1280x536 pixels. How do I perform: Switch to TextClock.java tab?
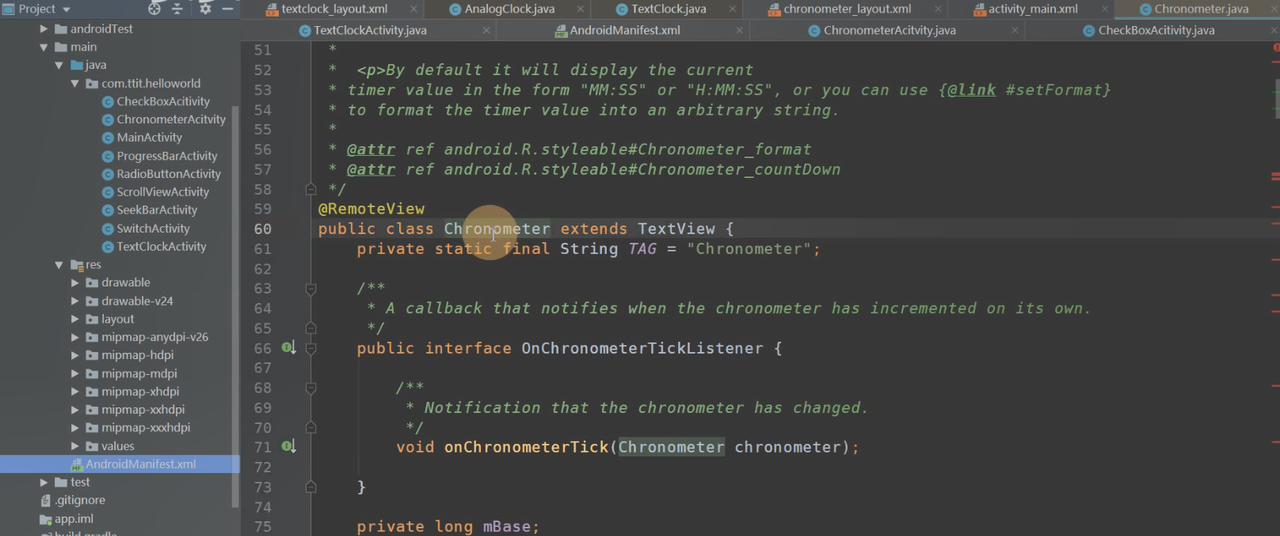click(x=668, y=9)
